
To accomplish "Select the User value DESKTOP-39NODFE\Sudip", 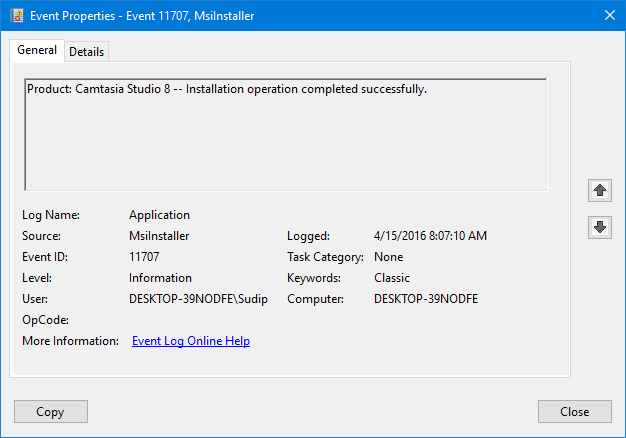I will click(x=198, y=299).
